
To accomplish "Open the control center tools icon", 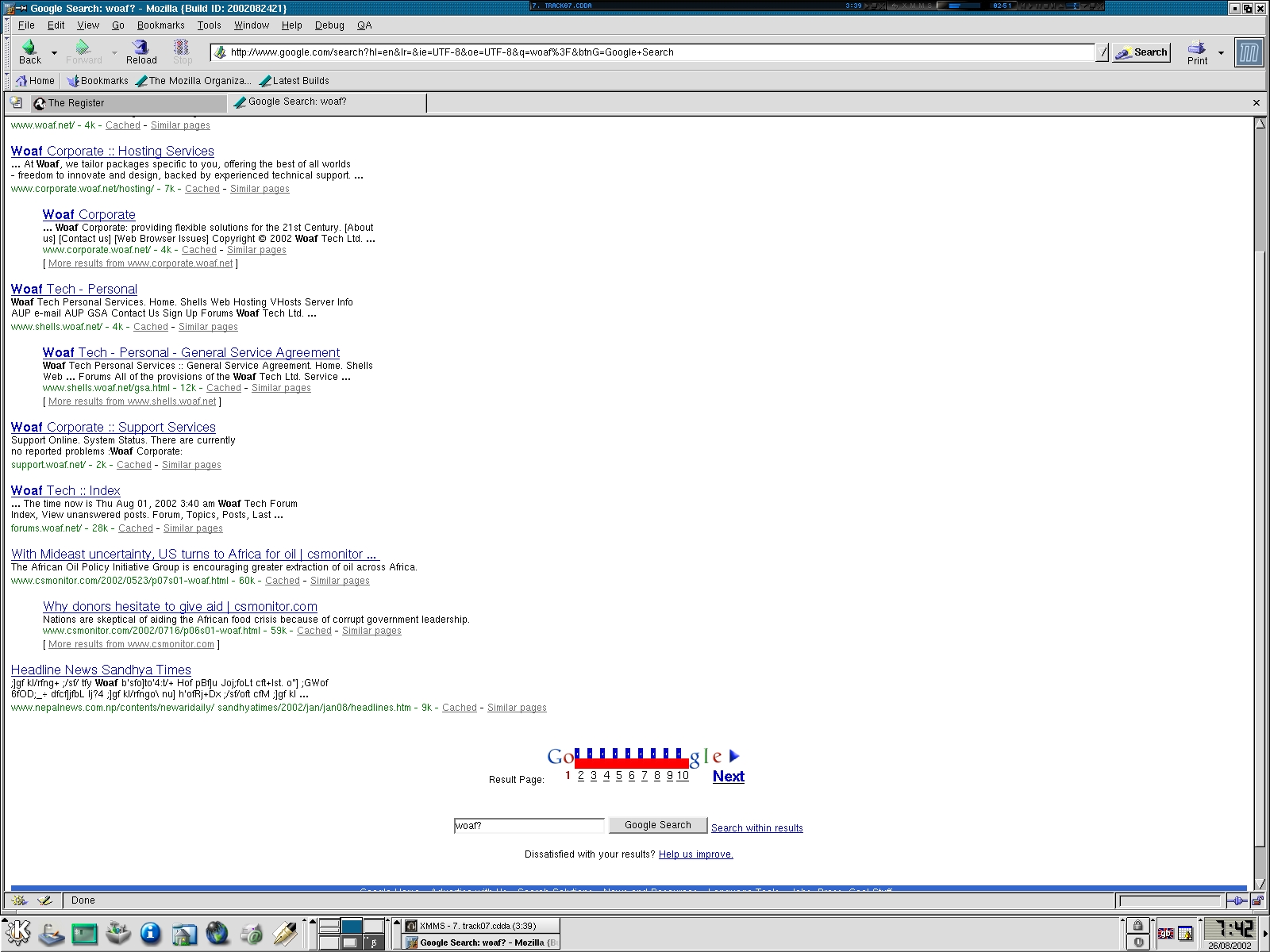I will point(117,934).
